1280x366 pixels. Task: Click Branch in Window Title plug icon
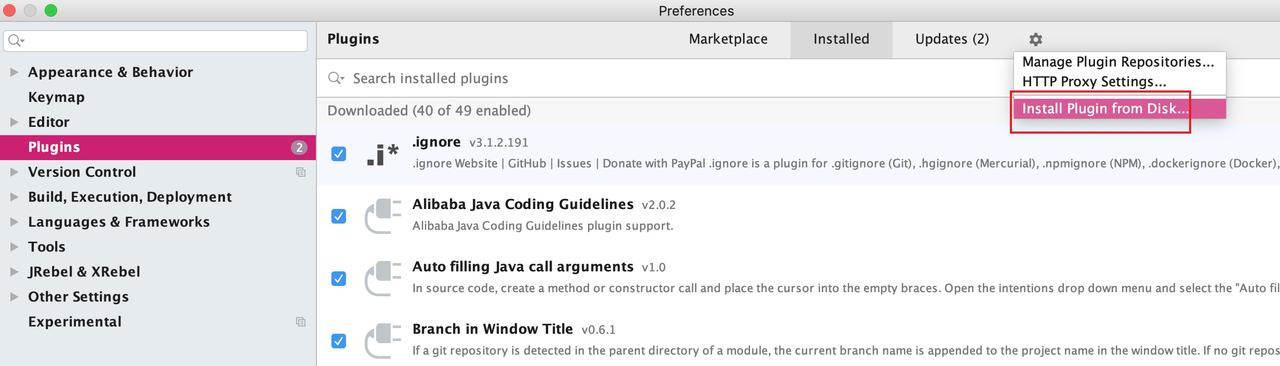pyautogui.click(x=382, y=340)
